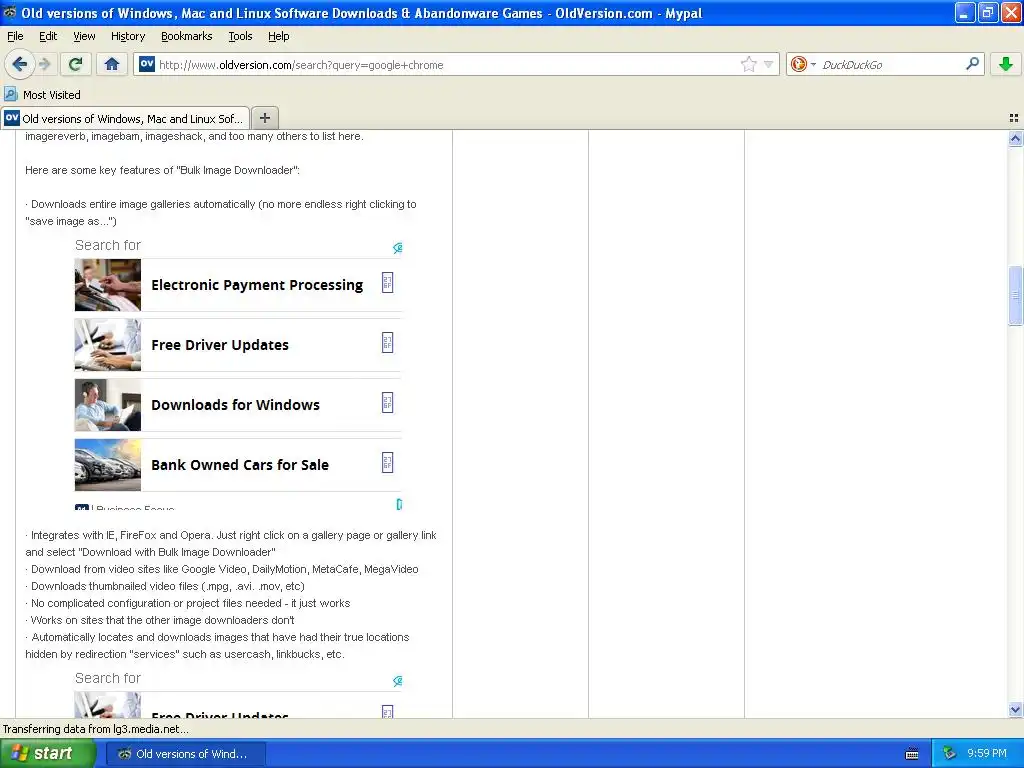Click the ad info icon by second Search for
This screenshot has height=768, width=1024.
pos(397,681)
